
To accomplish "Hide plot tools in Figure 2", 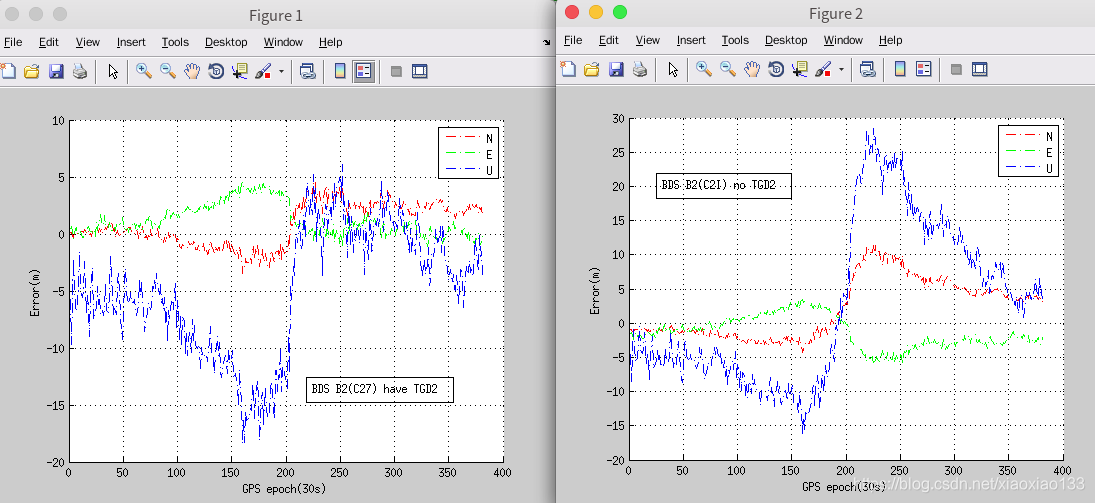I will 956,68.
